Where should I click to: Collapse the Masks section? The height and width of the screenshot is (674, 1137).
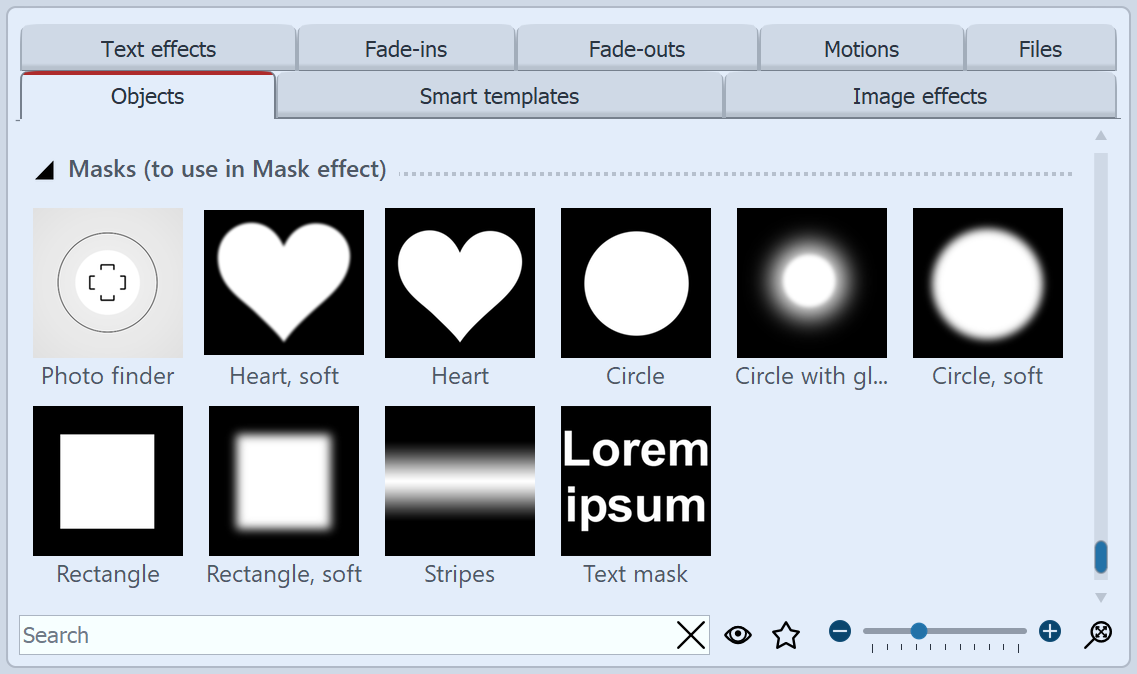point(44,169)
